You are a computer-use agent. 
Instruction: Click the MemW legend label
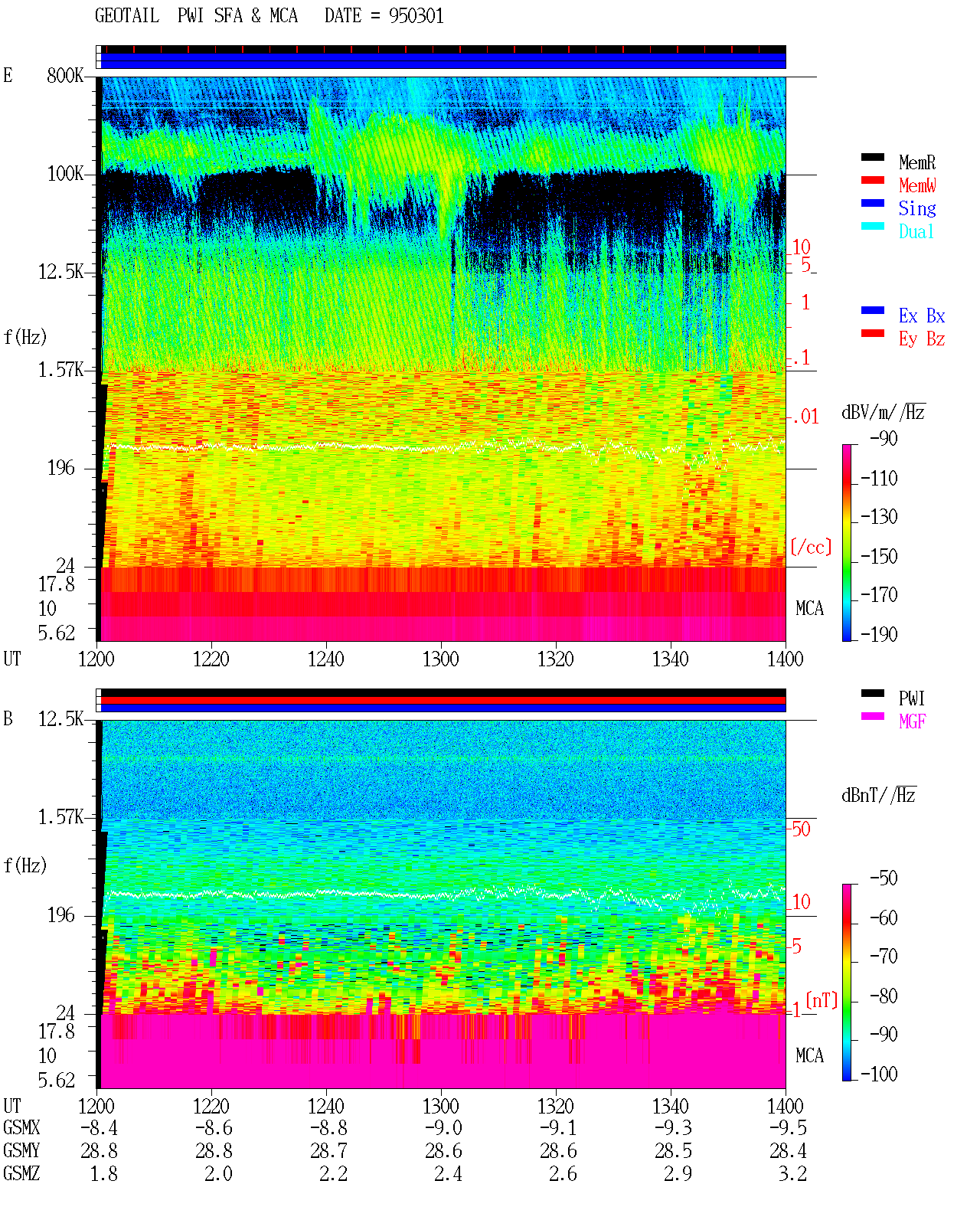point(917,185)
